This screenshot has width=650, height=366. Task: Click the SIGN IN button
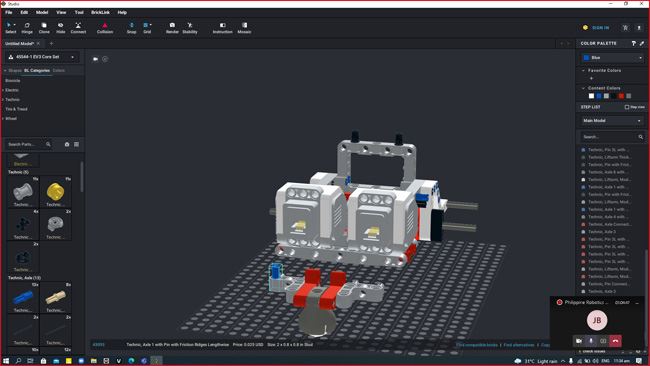pyautogui.click(x=600, y=28)
